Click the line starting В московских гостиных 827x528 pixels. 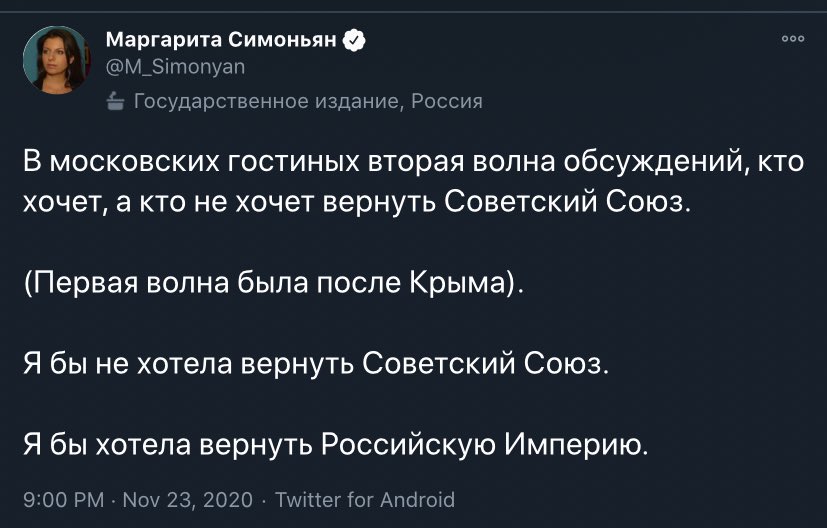tap(414, 162)
